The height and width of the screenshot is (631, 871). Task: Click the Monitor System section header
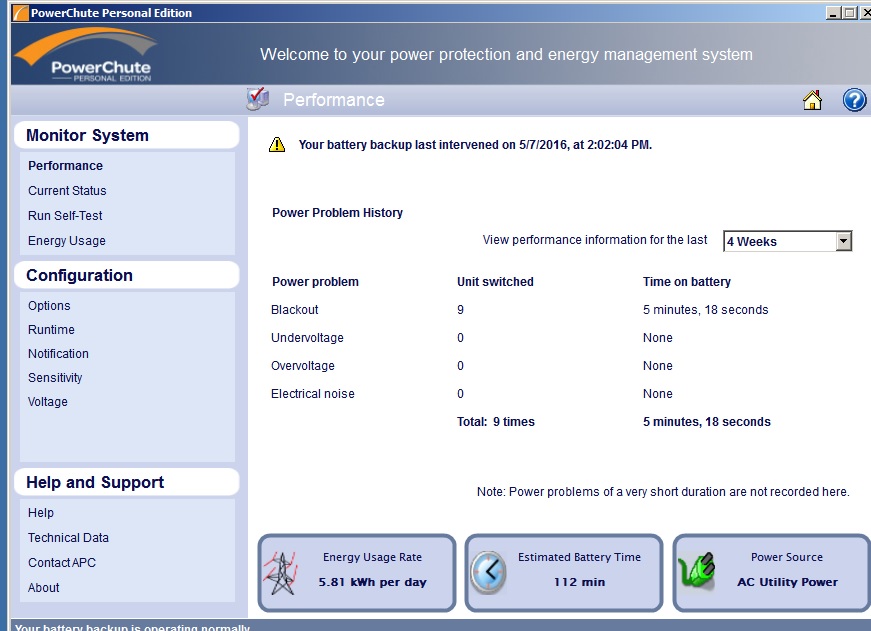point(127,135)
